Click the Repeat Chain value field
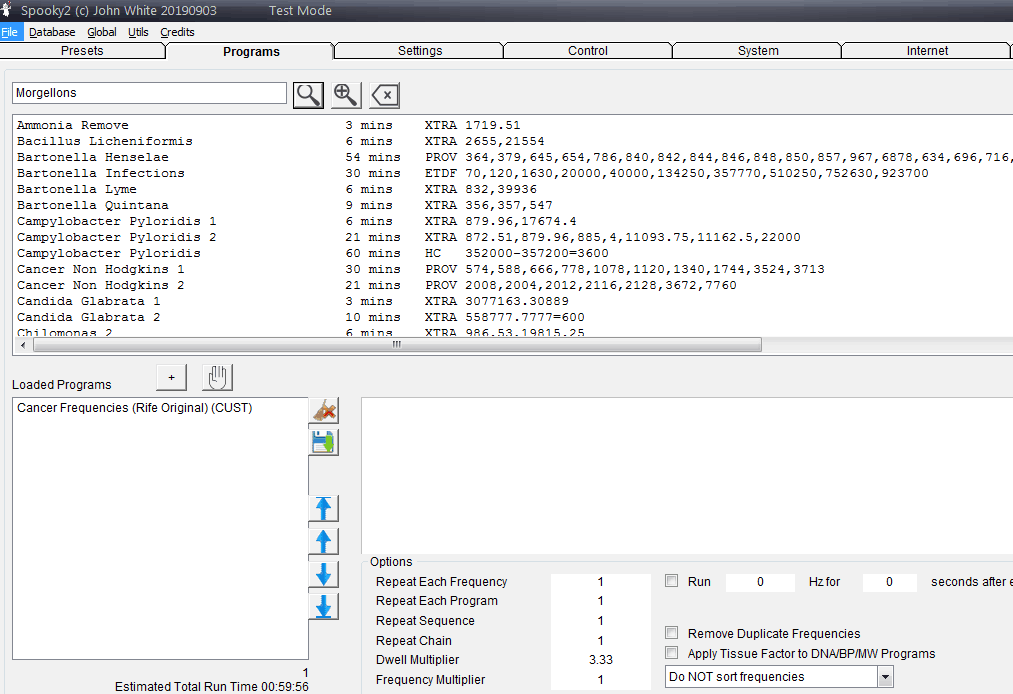 point(601,640)
